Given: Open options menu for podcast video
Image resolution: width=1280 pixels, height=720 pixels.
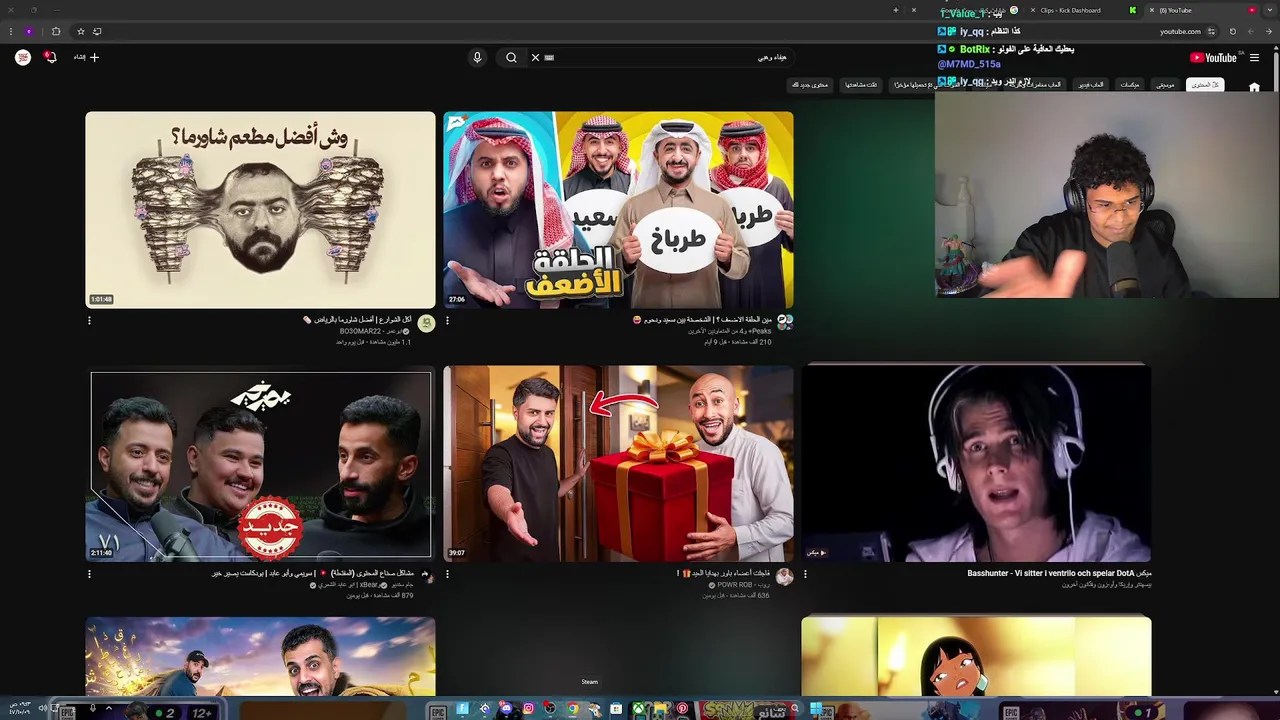Looking at the screenshot, I should [89, 574].
